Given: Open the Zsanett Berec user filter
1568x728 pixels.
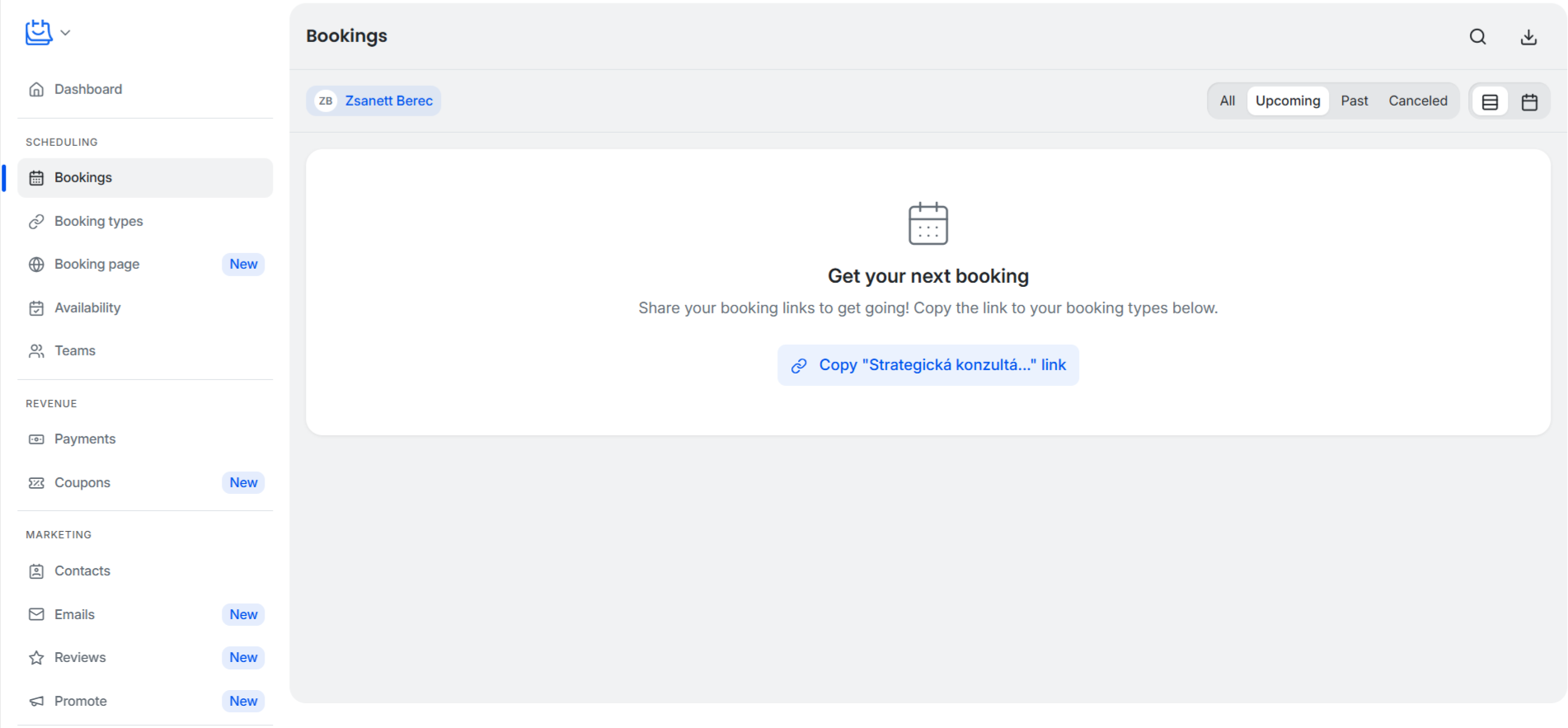Looking at the screenshot, I should [373, 101].
